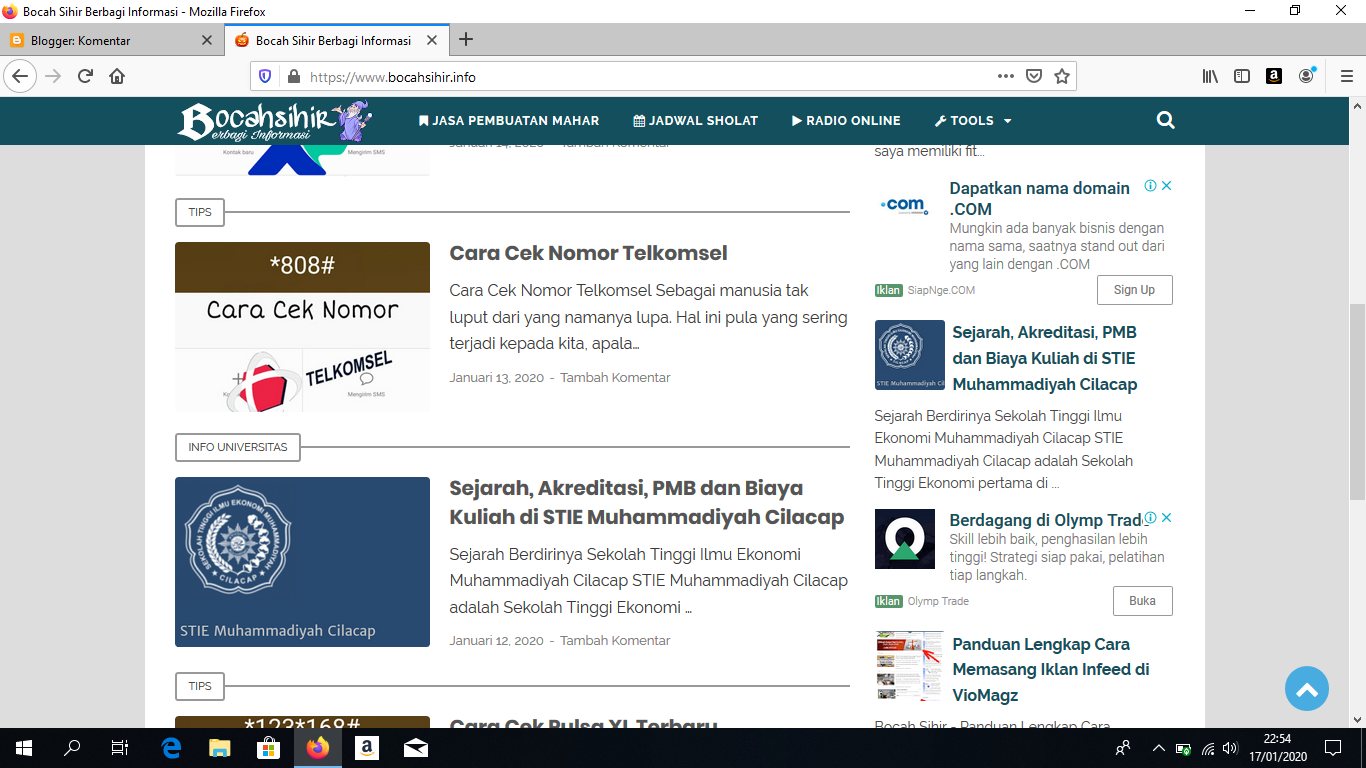Click Tambah Komentar under Telkomsel post
The width and height of the screenshot is (1366, 768).
pyautogui.click(x=615, y=378)
